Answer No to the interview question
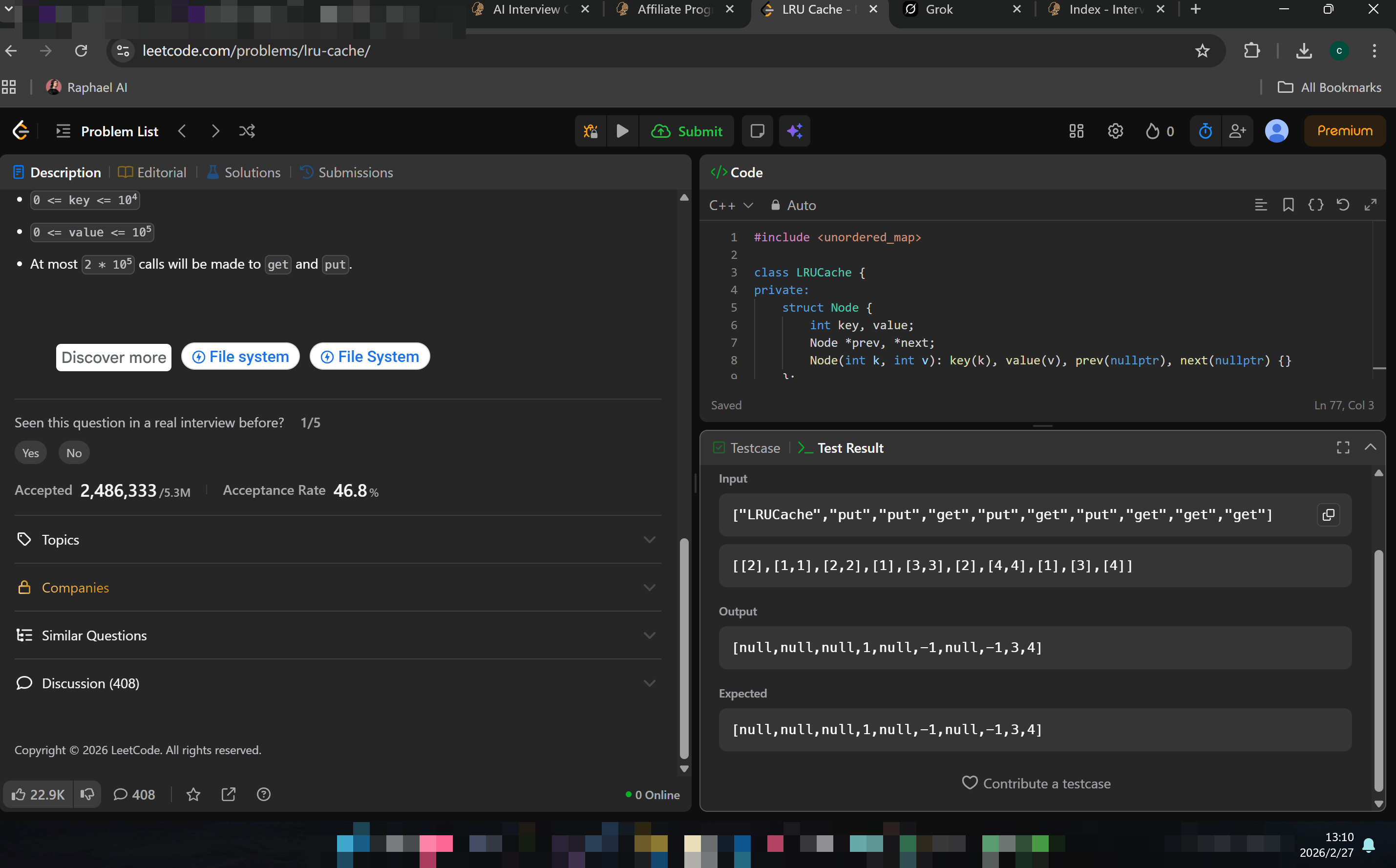Image resolution: width=1396 pixels, height=868 pixels. click(74, 453)
